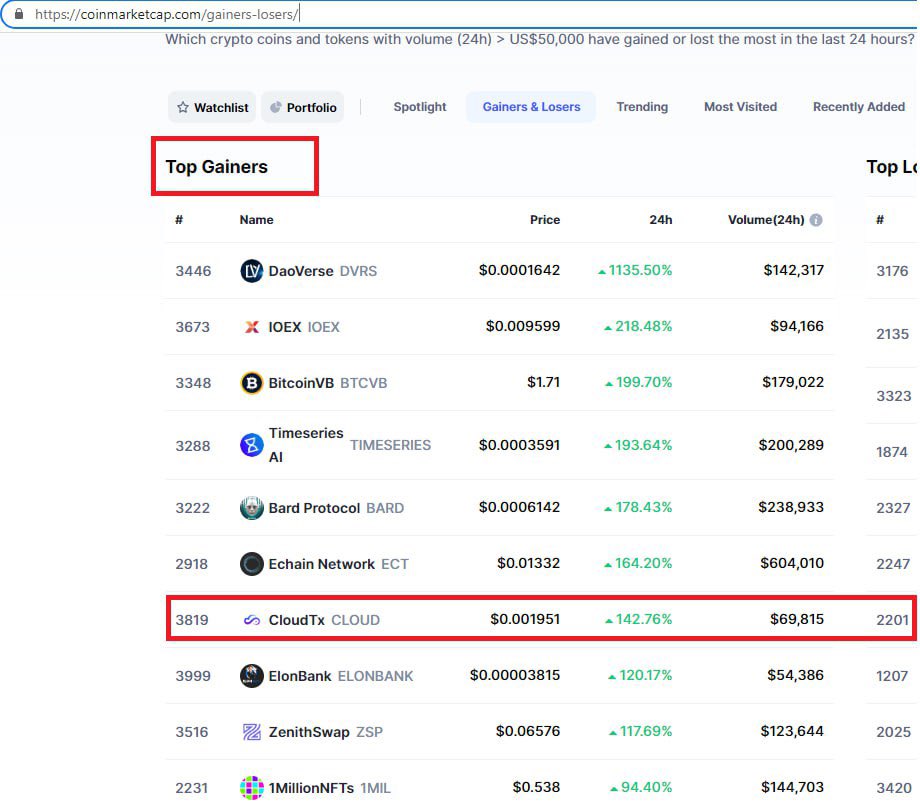This screenshot has width=920, height=810.
Task: Switch to the Spotlight tab
Action: 420,107
